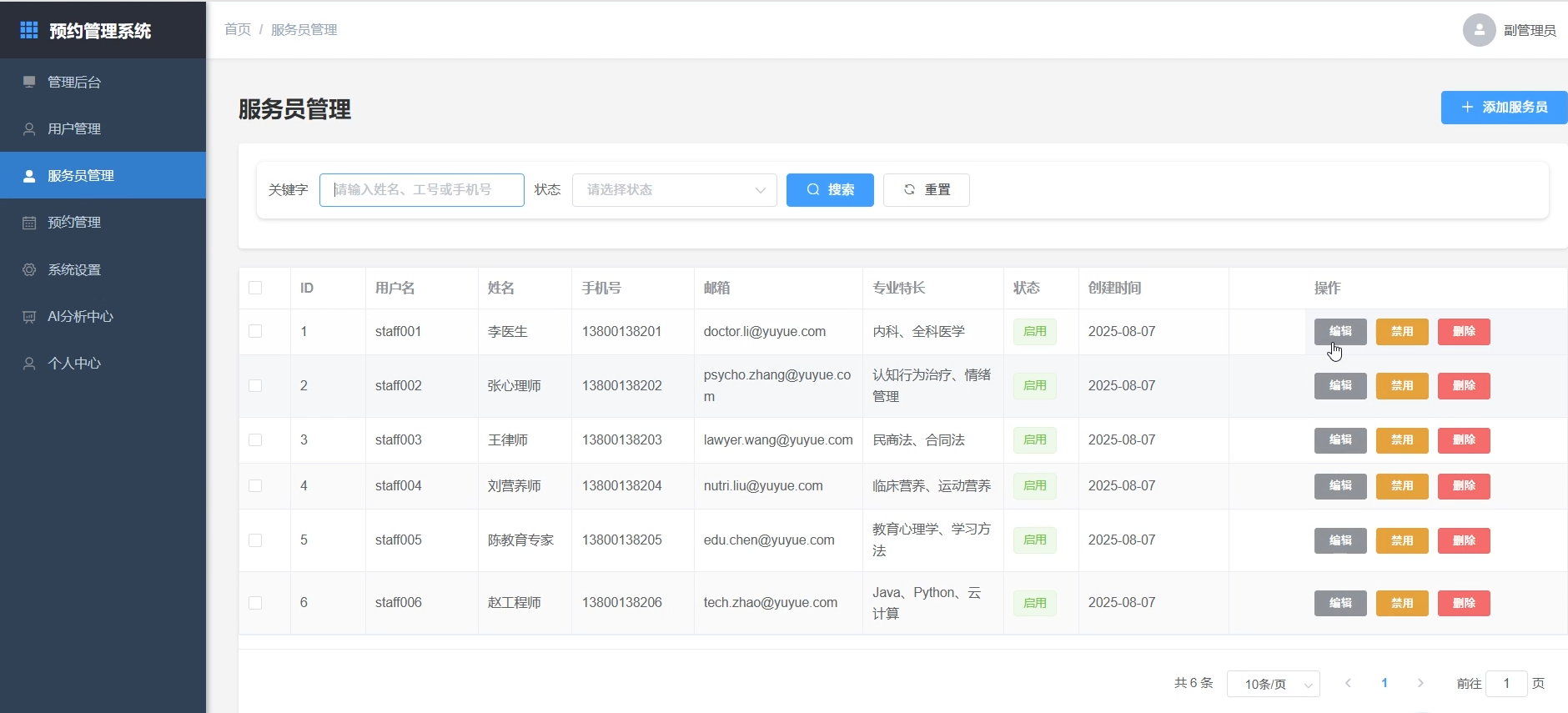
Task: Disable 李医生 with the 禁用 button
Action: pos(1402,331)
